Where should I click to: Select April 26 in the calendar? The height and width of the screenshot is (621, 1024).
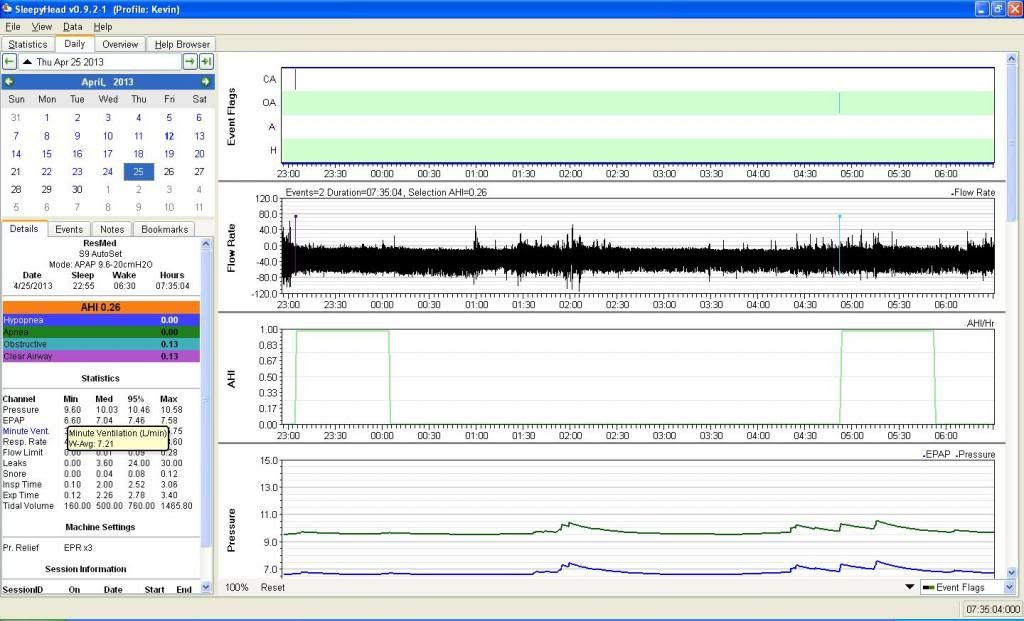(x=169, y=172)
